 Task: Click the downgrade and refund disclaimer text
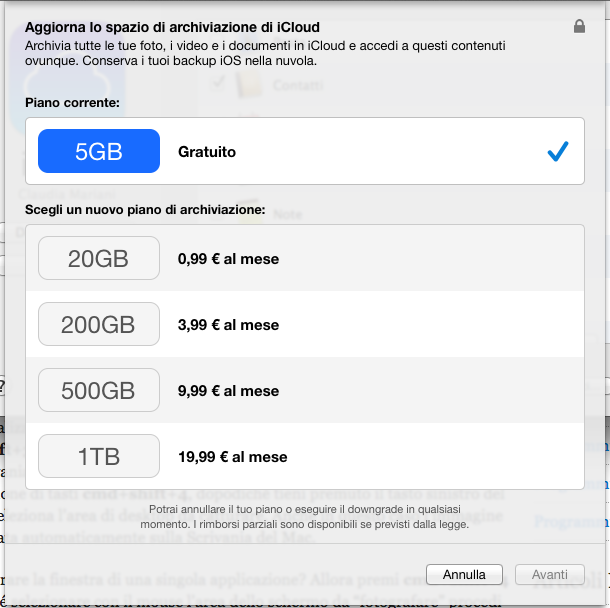click(x=305, y=518)
